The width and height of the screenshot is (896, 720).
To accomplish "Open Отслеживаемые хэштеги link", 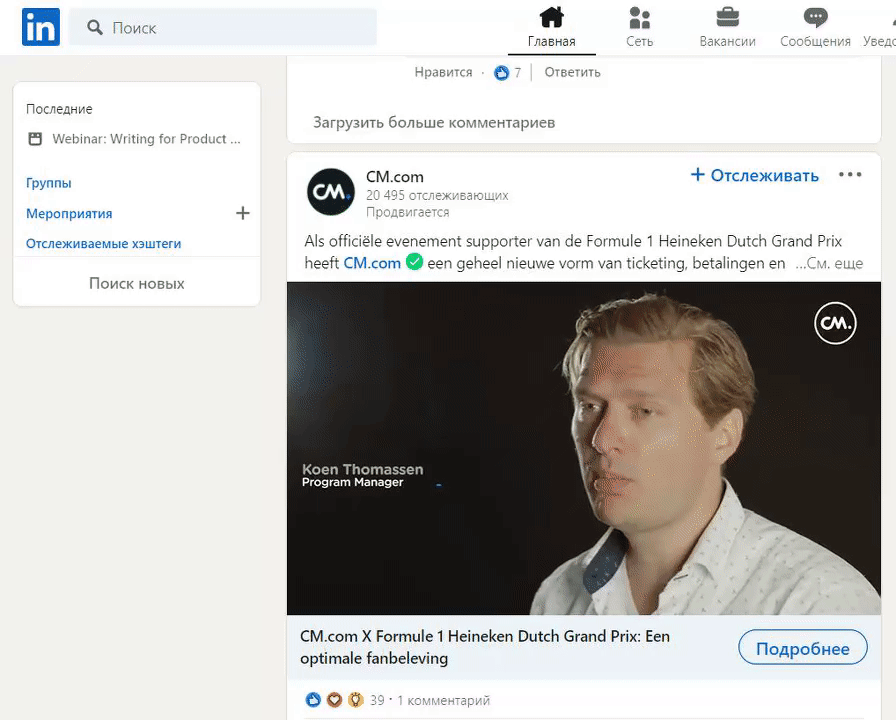I will coord(104,243).
